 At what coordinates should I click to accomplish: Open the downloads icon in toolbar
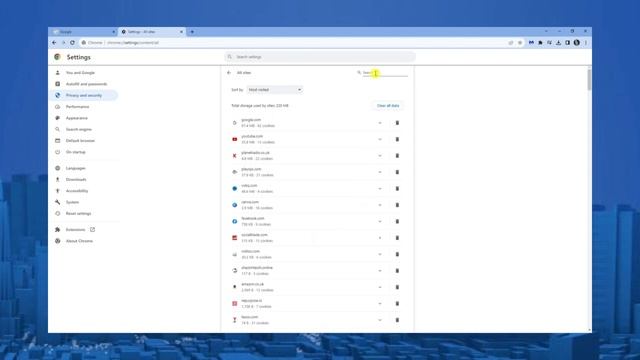[558, 42]
